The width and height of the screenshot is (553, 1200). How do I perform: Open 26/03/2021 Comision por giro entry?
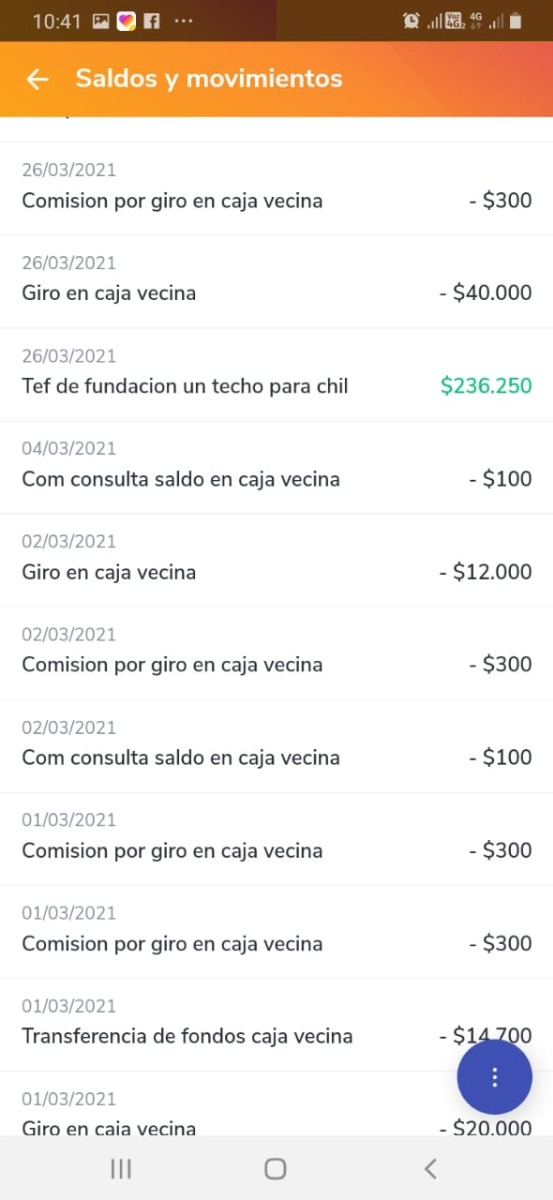pyautogui.click(x=276, y=188)
